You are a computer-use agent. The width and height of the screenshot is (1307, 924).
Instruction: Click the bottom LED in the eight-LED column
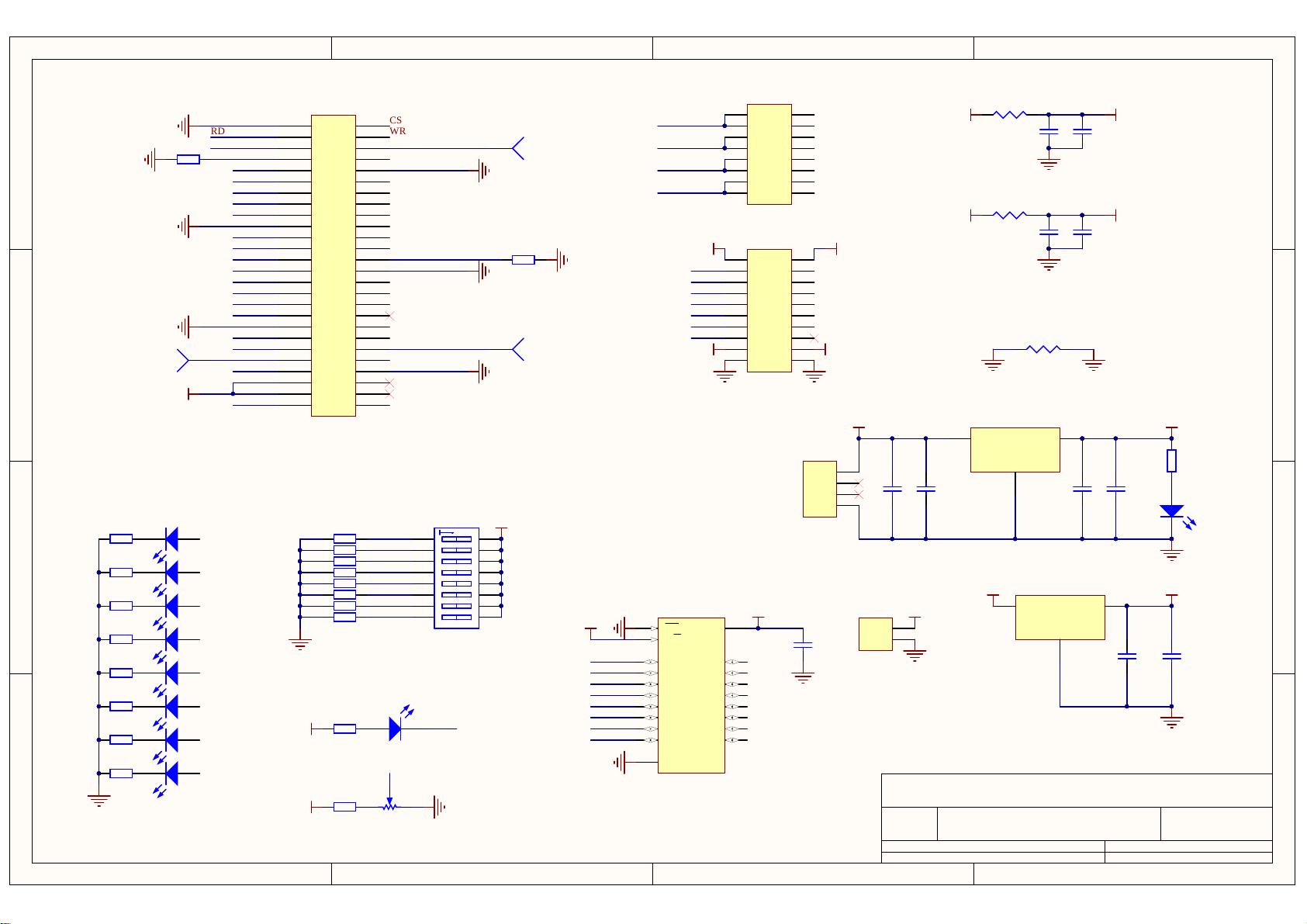(x=172, y=773)
